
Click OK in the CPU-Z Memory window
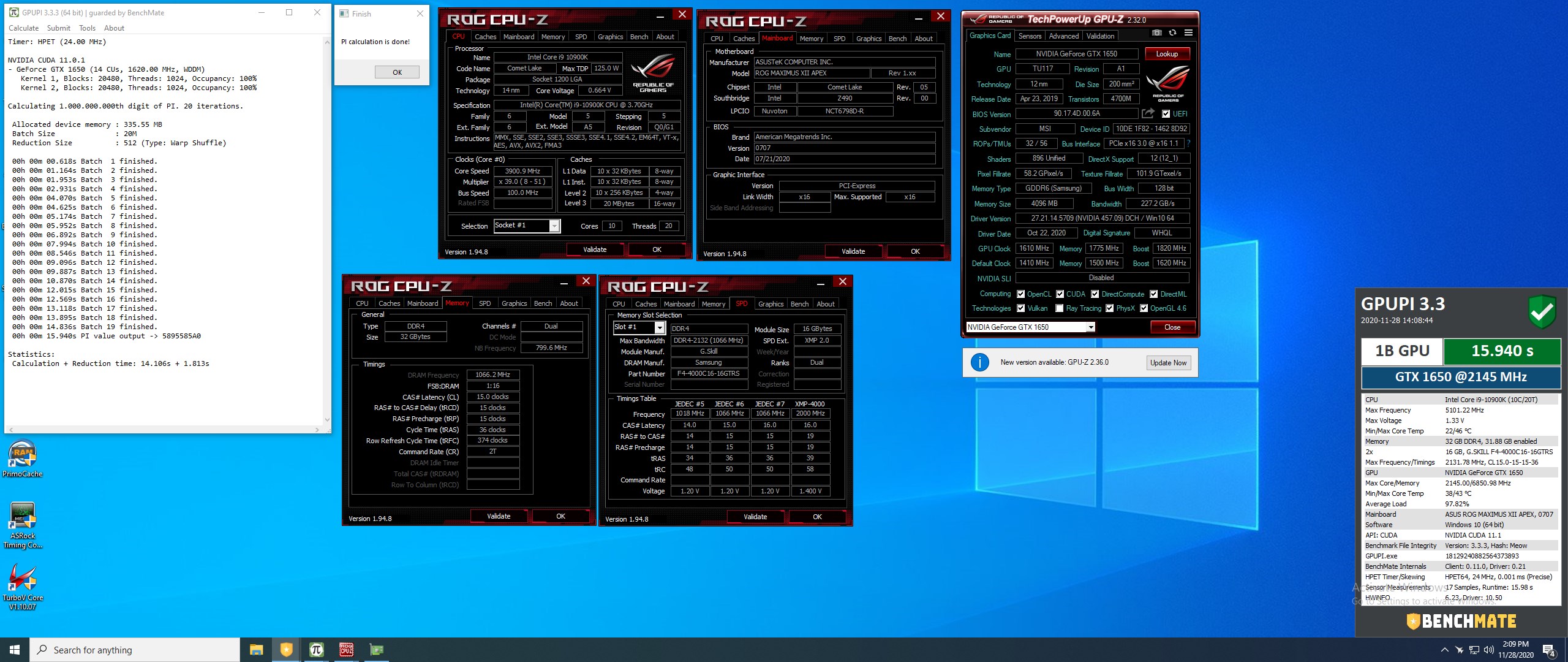(560, 516)
